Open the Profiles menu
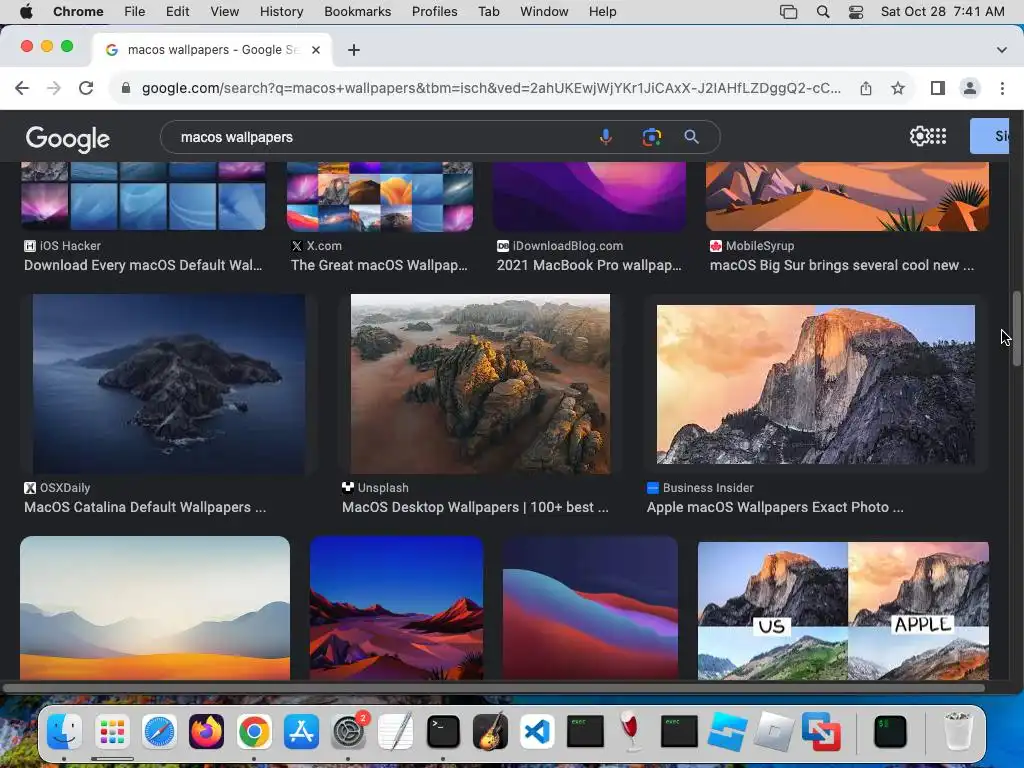The image size is (1024, 768). tap(434, 12)
